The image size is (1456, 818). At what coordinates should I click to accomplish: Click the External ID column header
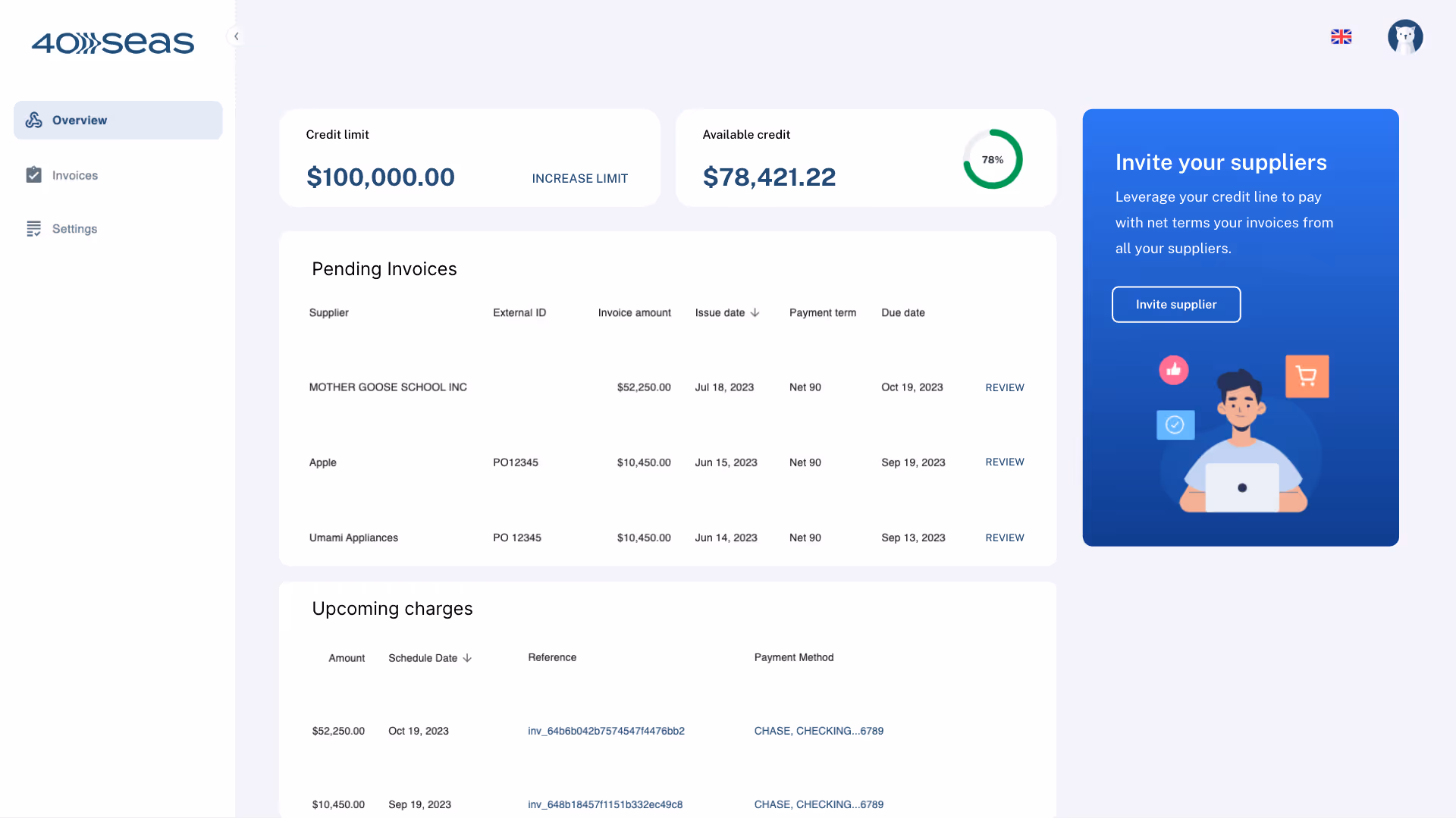519,312
